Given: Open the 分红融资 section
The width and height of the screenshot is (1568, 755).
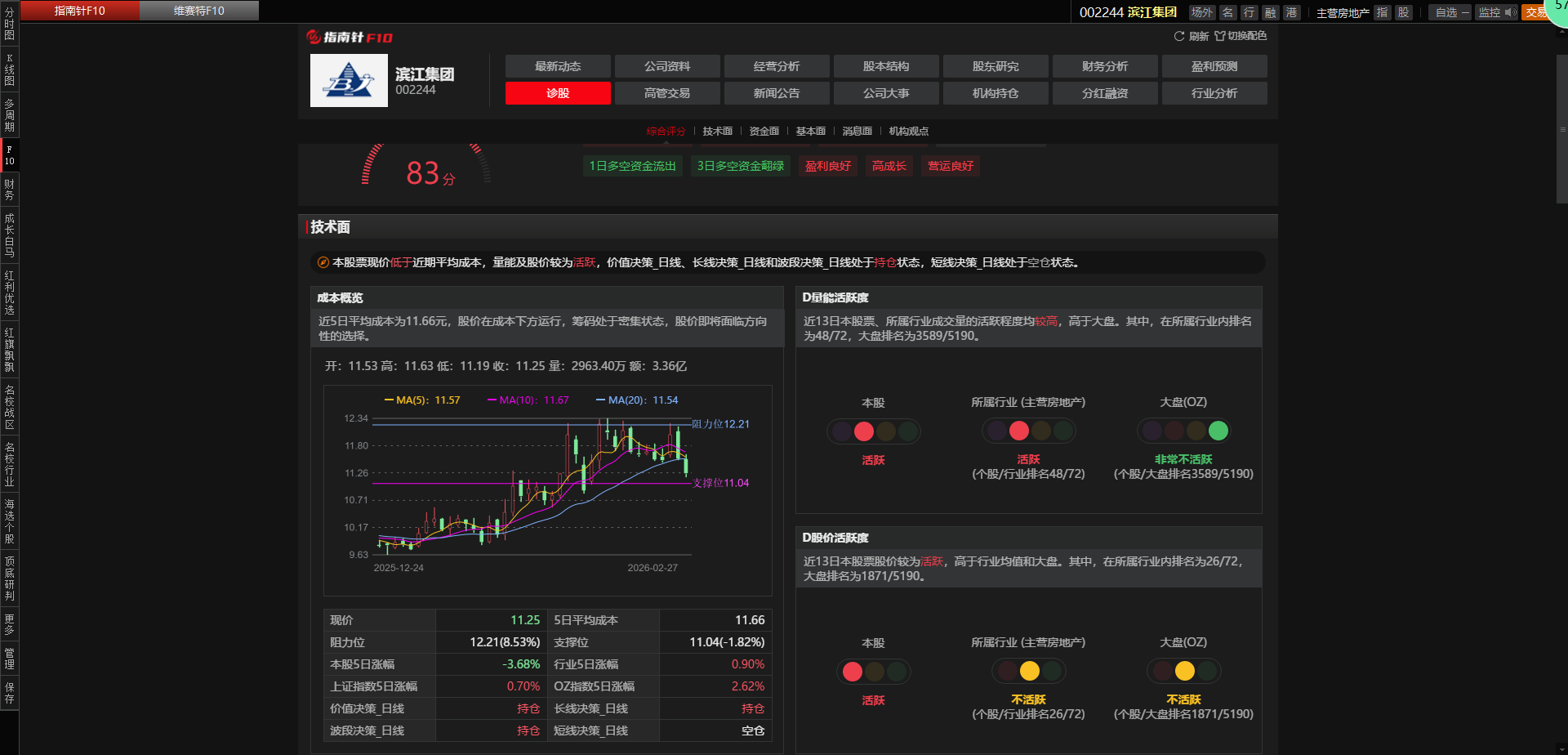Looking at the screenshot, I should coord(1105,93).
